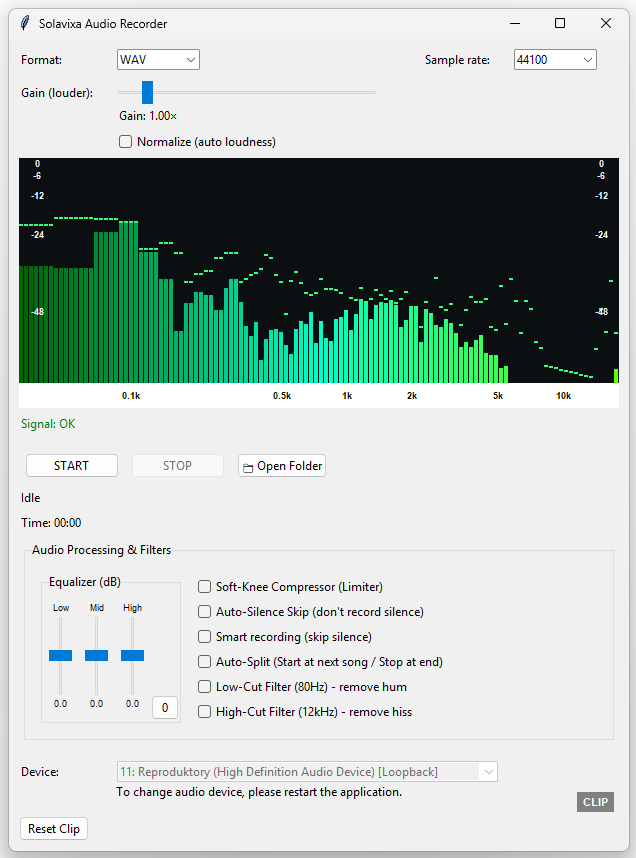This screenshot has width=636, height=858.
Task: Click the Signal: OK status text
Action: click(x=48, y=424)
